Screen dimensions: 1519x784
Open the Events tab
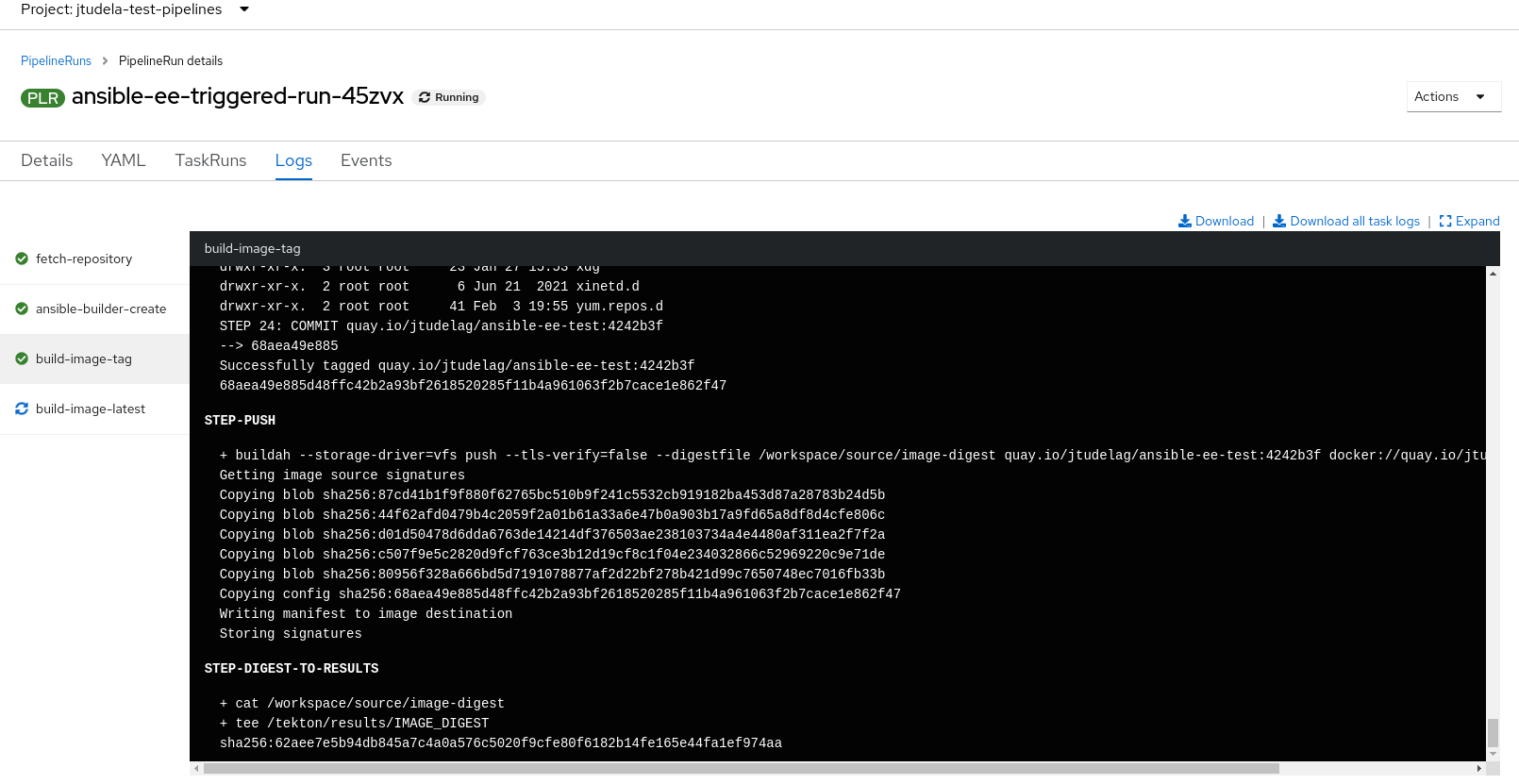365,160
